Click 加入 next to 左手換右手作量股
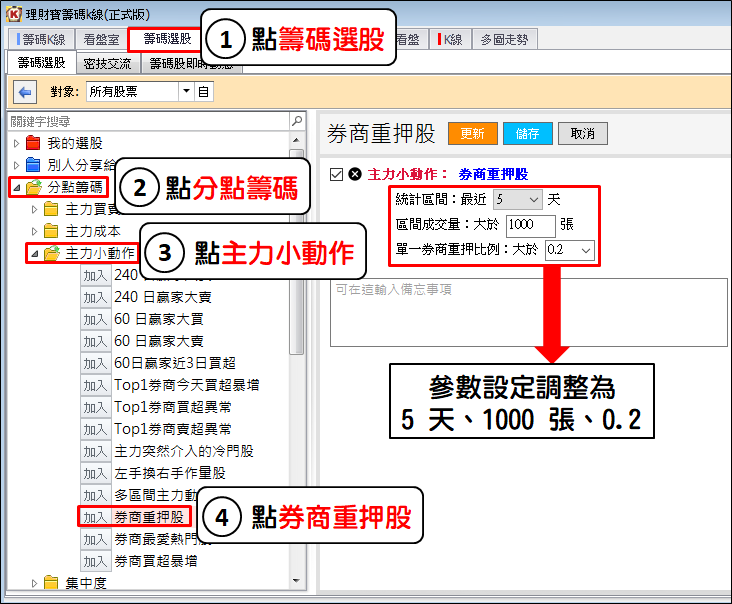The width and height of the screenshot is (732, 604). point(96,473)
